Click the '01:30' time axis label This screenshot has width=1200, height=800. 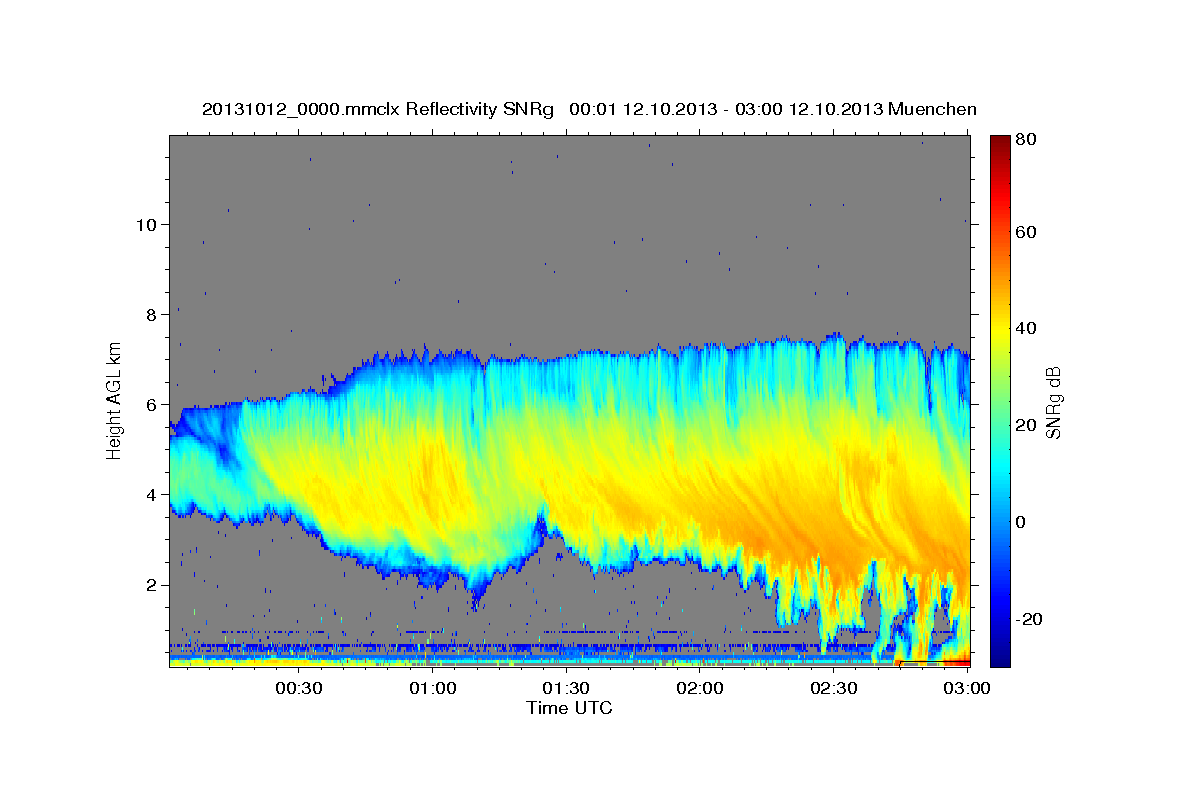click(x=566, y=689)
